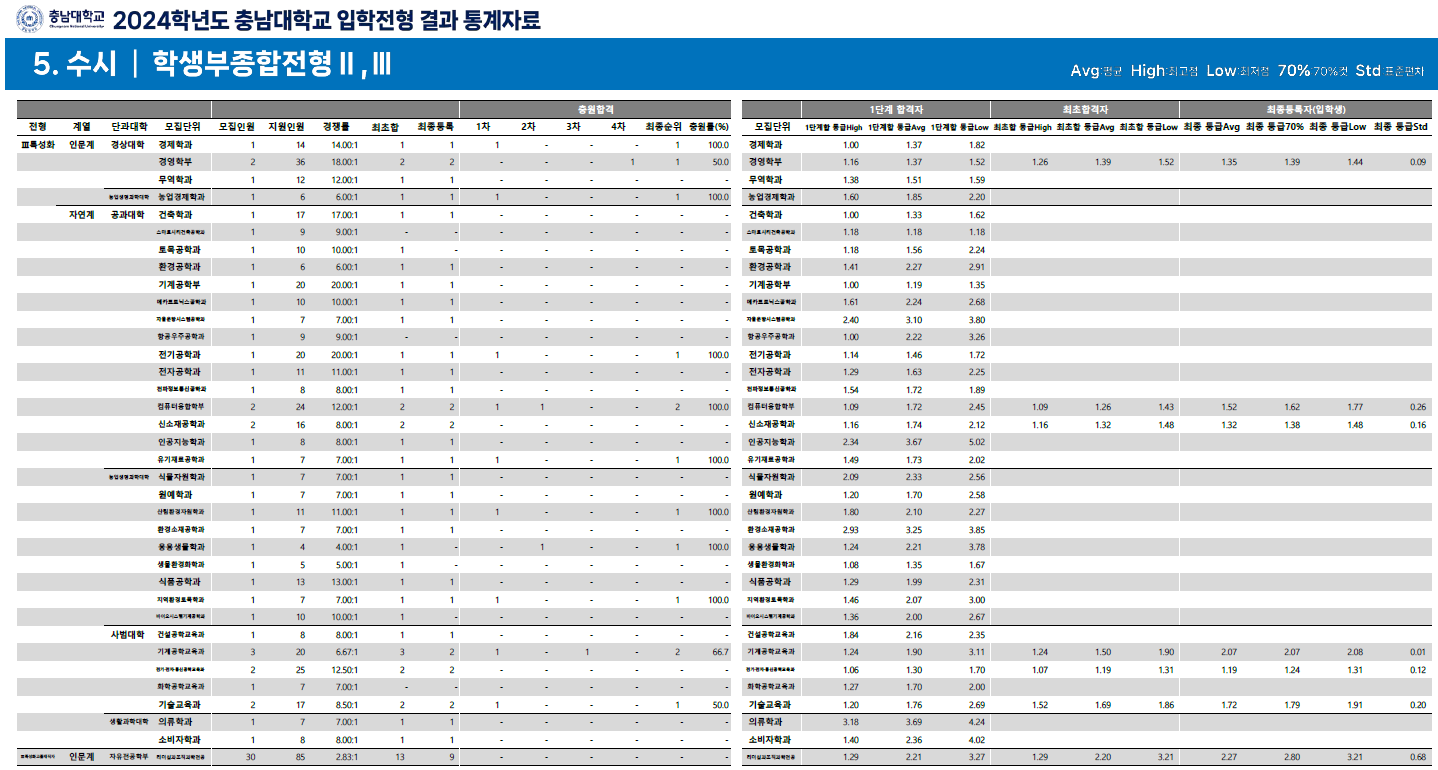Click the '최종순위' column header

point(662,127)
